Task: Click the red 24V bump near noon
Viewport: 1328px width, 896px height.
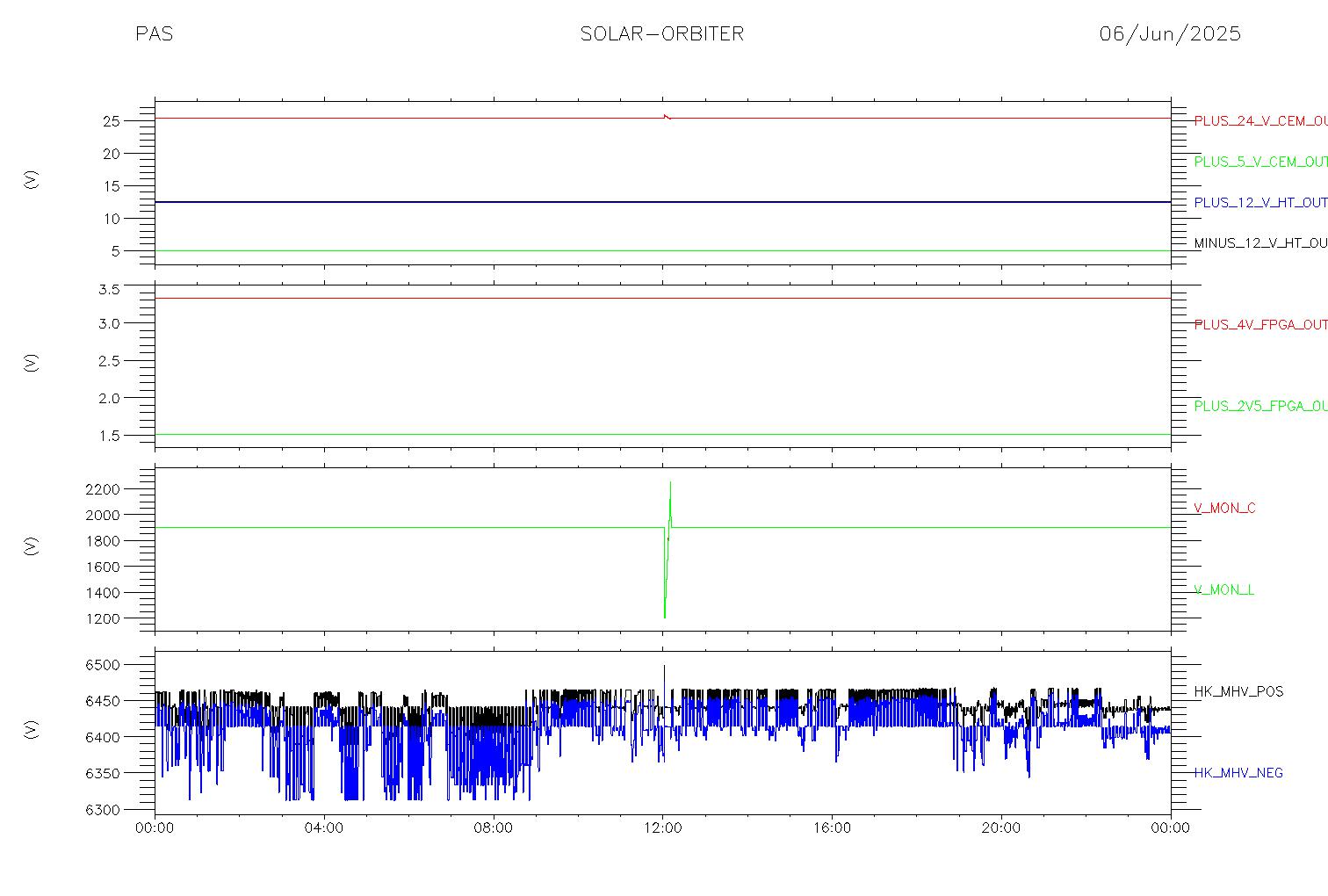Action: pyautogui.click(x=666, y=116)
